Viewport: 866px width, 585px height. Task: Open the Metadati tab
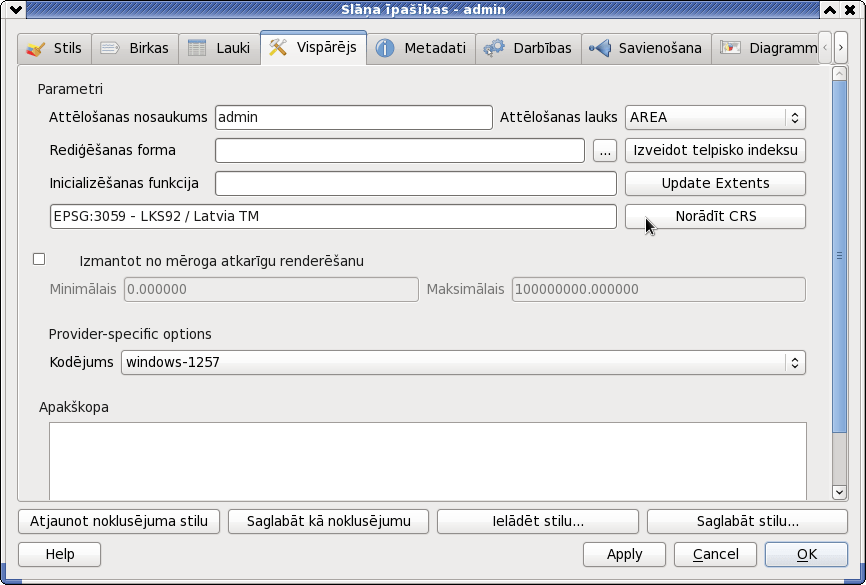[421, 49]
